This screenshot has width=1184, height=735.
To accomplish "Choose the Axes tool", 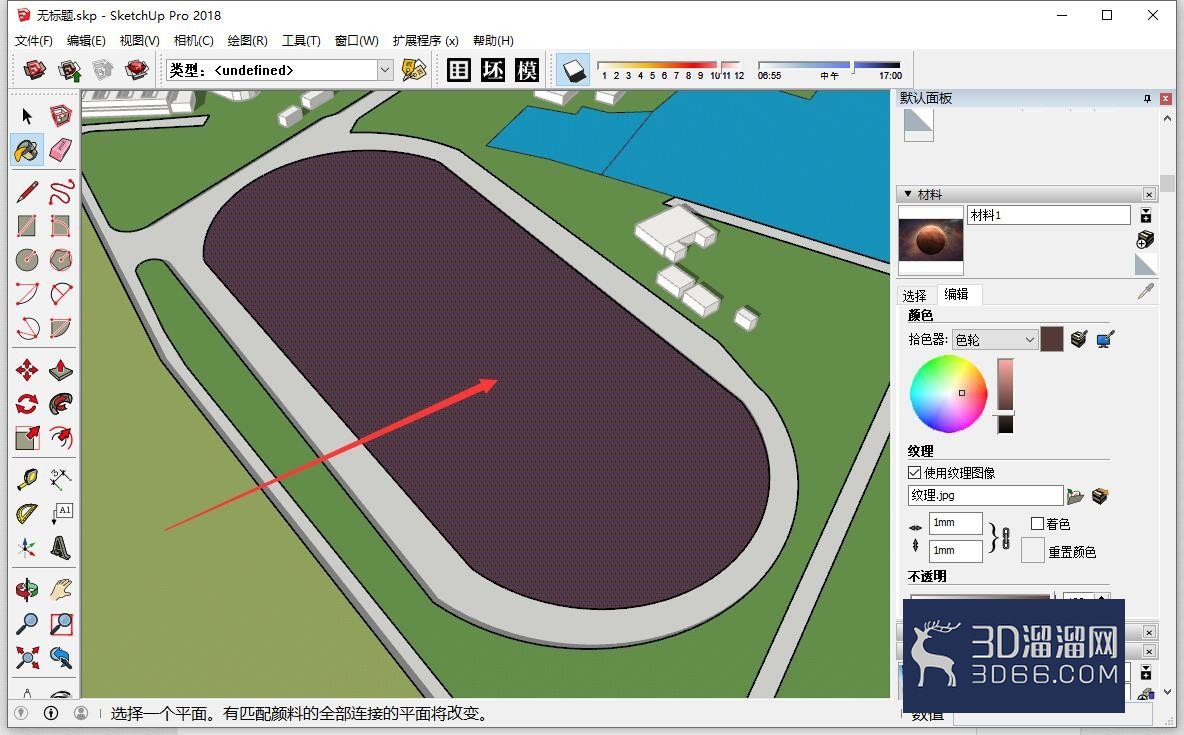I will pos(27,548).
